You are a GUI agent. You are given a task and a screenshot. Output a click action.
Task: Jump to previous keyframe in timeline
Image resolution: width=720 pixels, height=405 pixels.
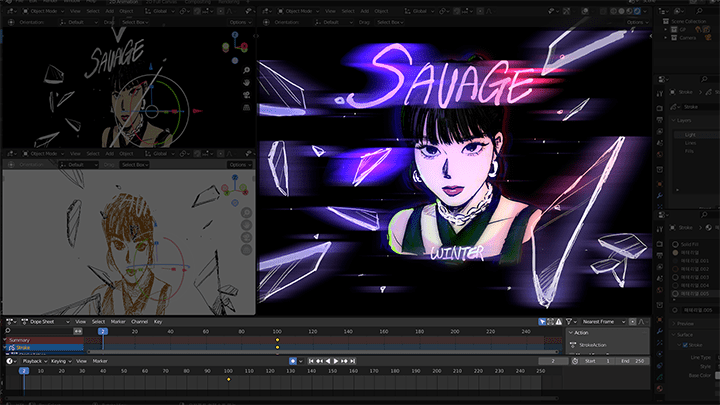click(x=319, y=361)
